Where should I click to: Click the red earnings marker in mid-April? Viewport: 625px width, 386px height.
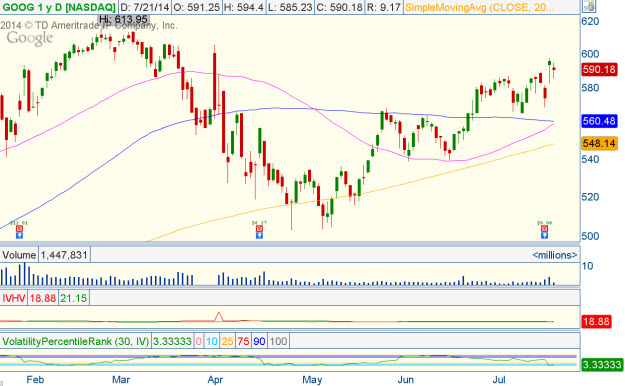259,228
